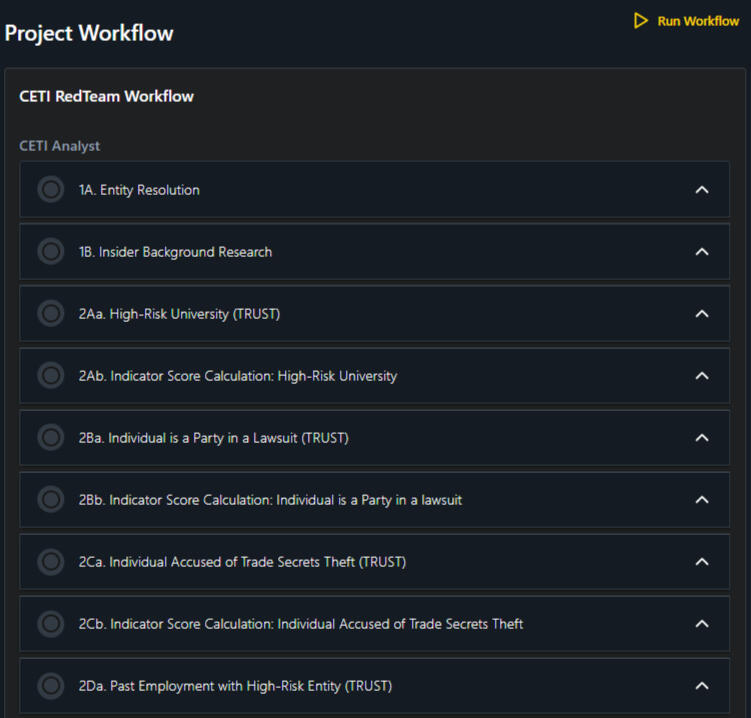This screenshot has height=718, width=751.
Task: Toggle status circle for 1A. Entity Resolution
Action: 50,190
